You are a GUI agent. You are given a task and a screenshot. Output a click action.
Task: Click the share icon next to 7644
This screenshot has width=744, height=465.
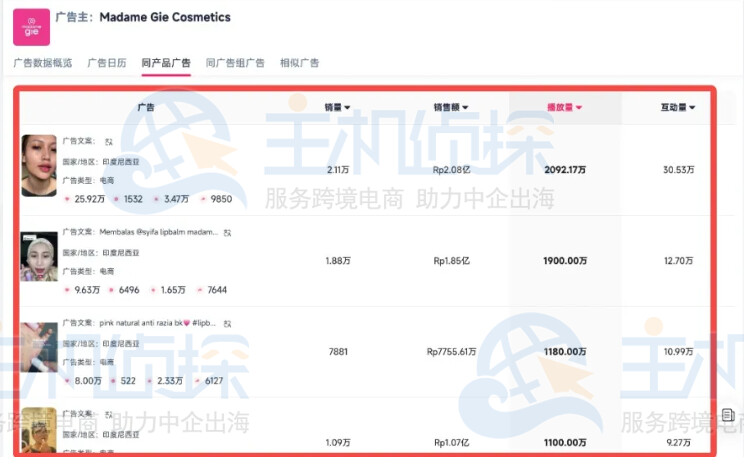200,290
